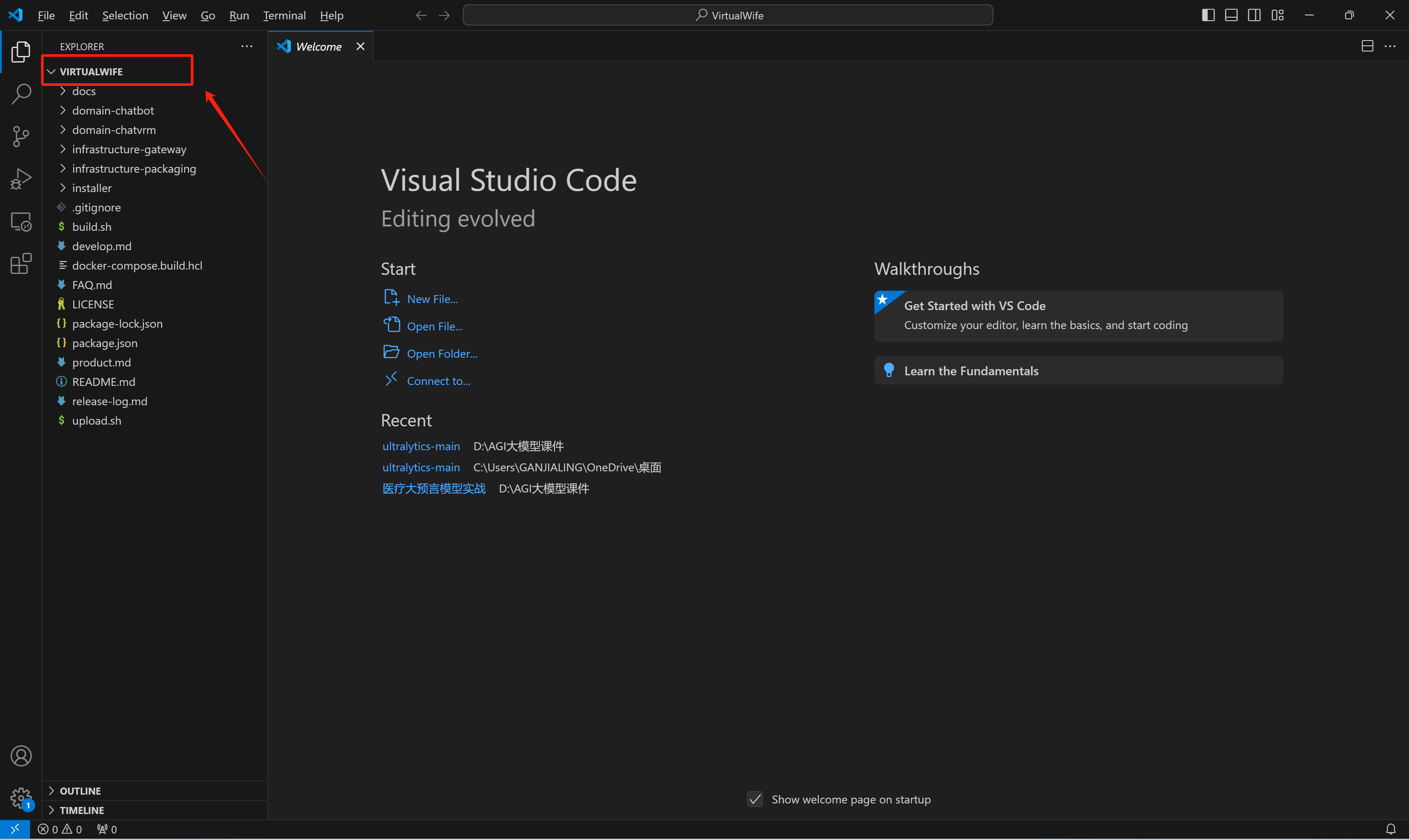Open notifications bell in status bar
1409x840 pixels.
(1390, 829)
